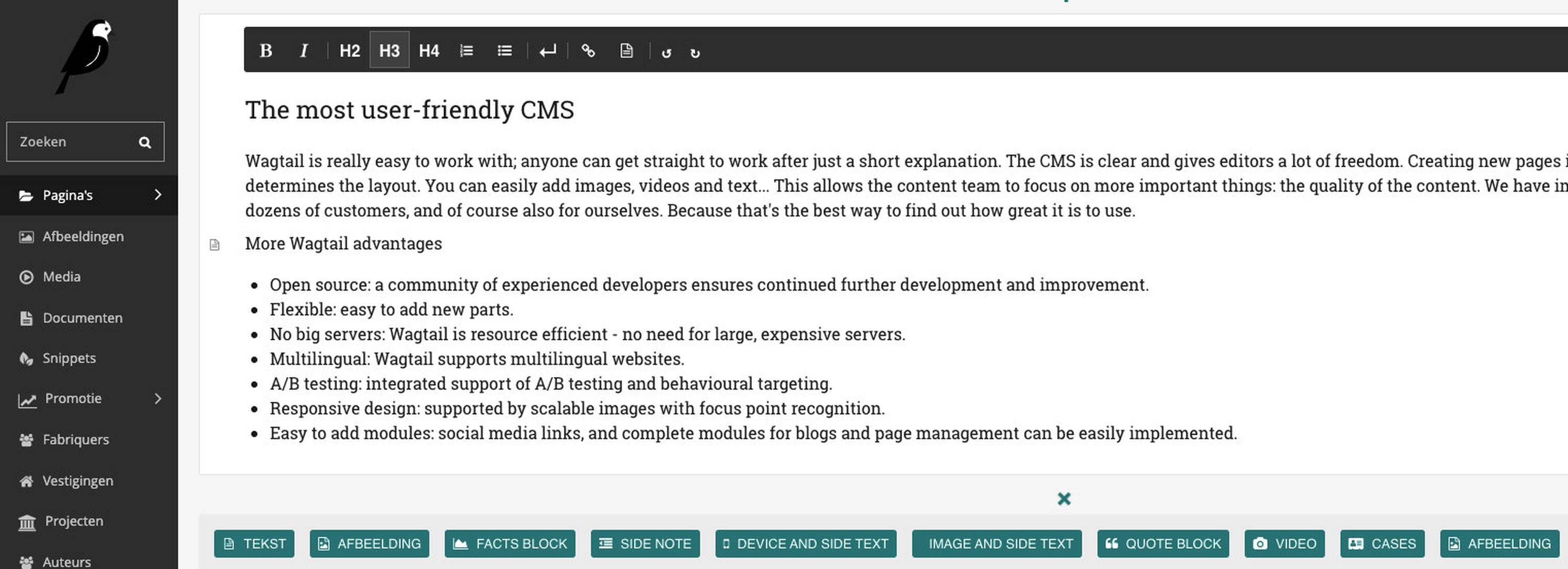Add a hyperlink with the link icon
This screenshot has width=1568, height=569.
click(588, 50)
